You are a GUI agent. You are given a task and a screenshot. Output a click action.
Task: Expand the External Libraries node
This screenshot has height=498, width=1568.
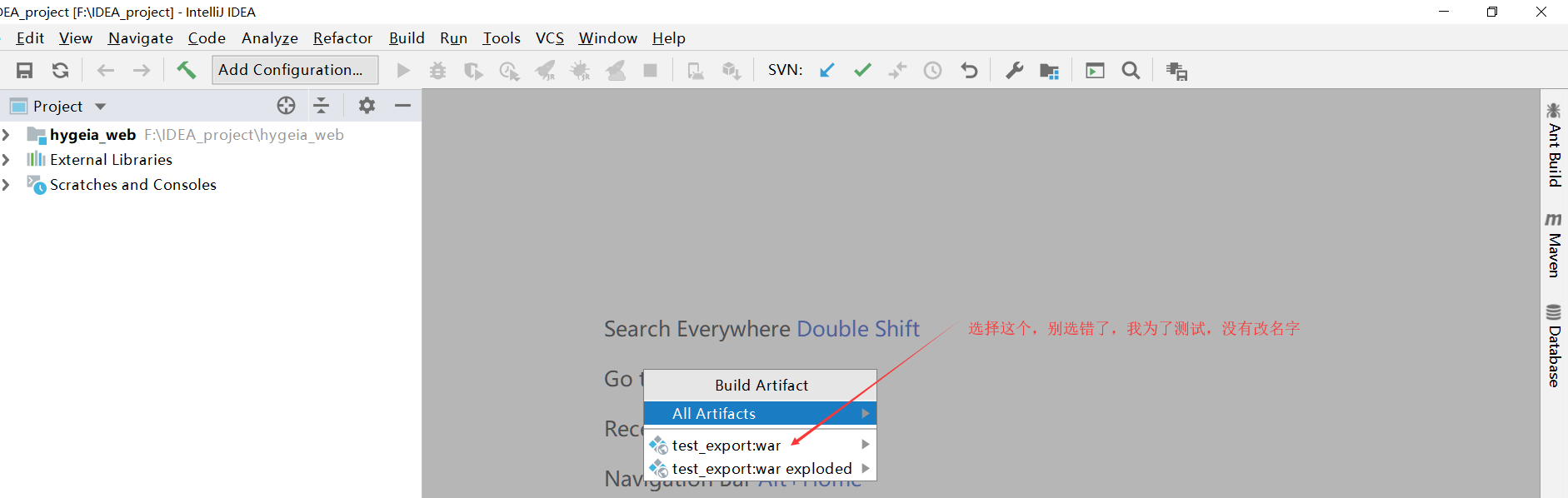point(6,159)
